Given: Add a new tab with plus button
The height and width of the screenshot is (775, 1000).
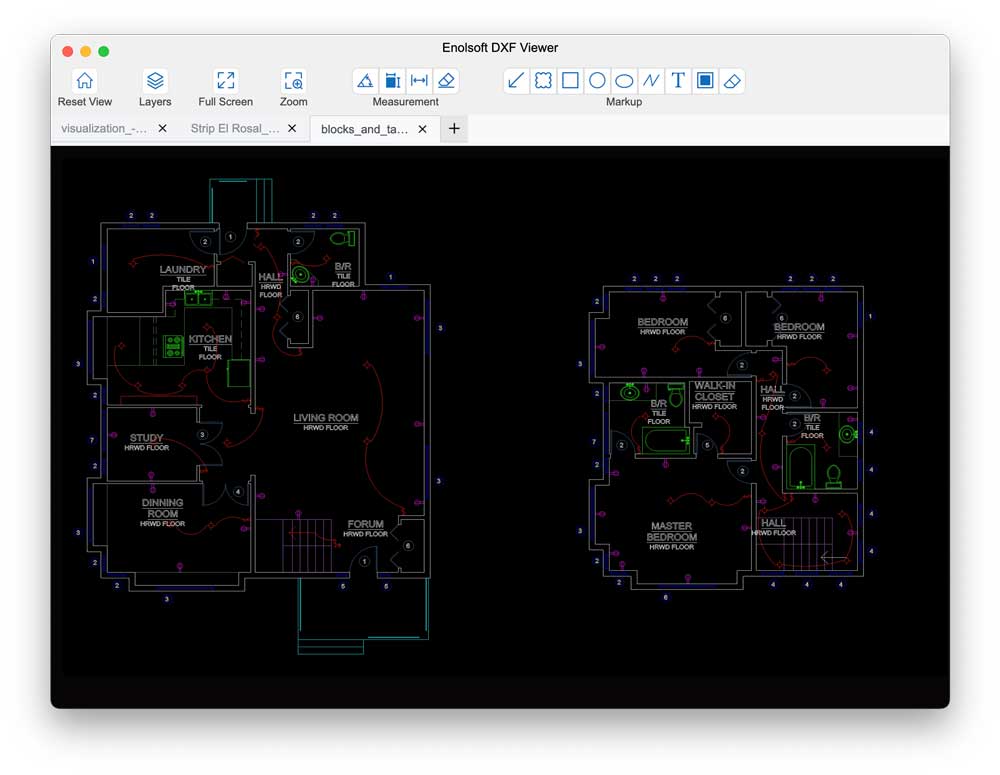Looking at the screenshot, I should point(454,129).
